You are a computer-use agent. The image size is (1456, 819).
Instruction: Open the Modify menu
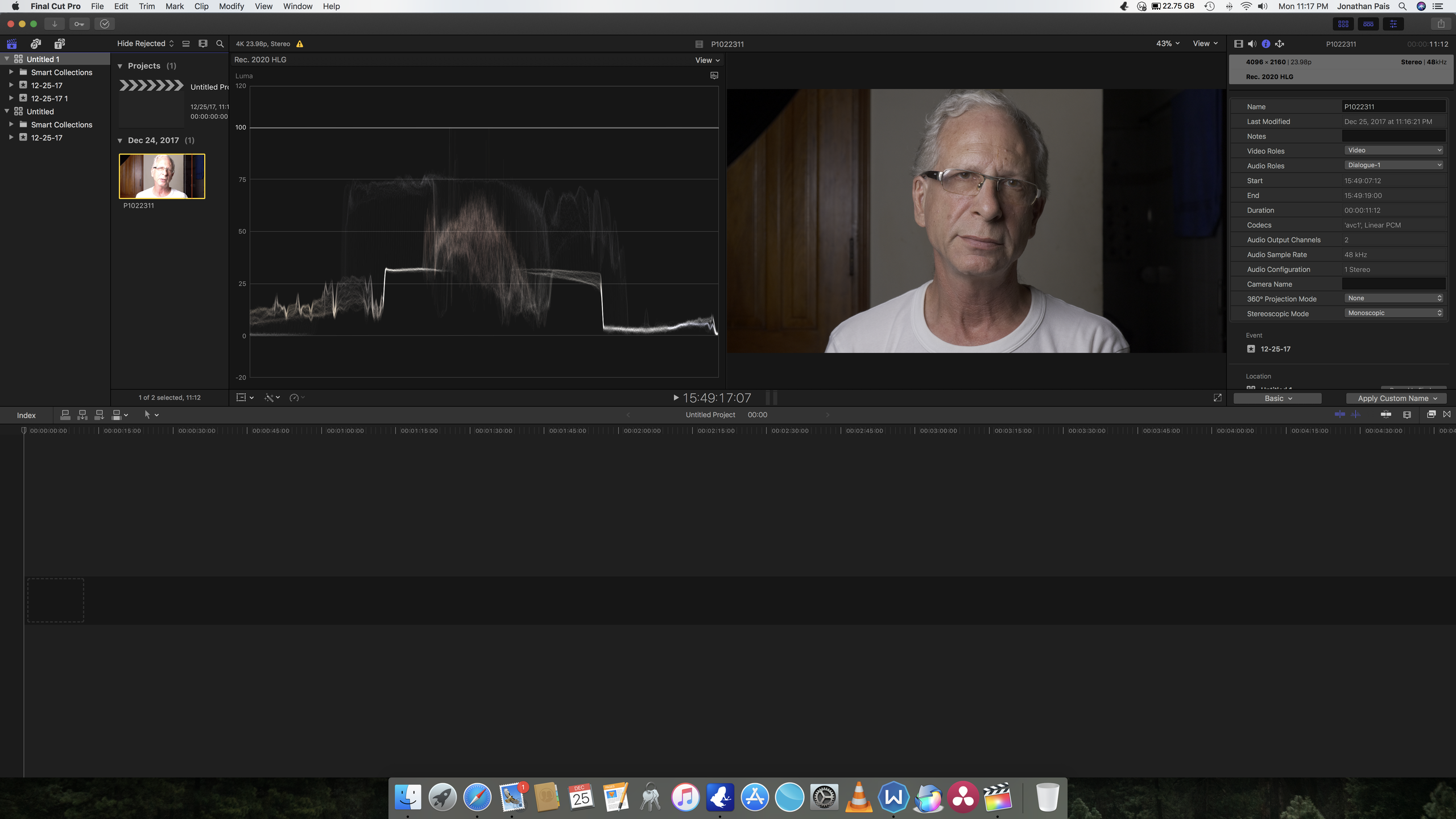231,6
